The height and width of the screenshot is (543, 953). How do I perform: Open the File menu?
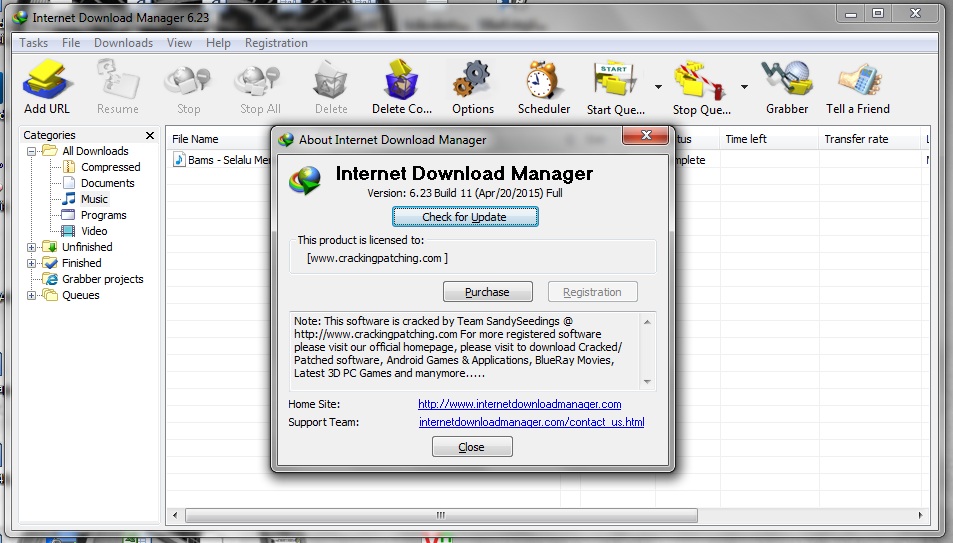71,43
